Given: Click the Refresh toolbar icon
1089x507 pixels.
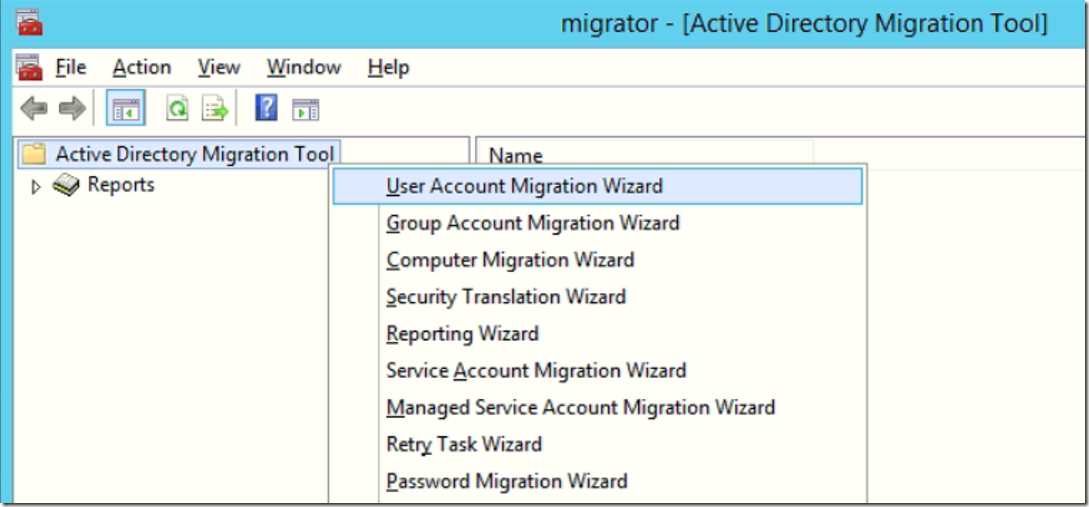Looking at the screenshot, I should pyautogui.click(x=178, y=109).
